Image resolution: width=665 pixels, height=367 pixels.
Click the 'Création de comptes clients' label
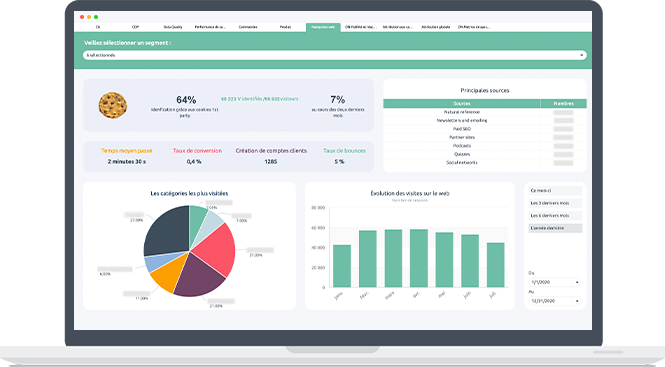[x=271, y=151]
